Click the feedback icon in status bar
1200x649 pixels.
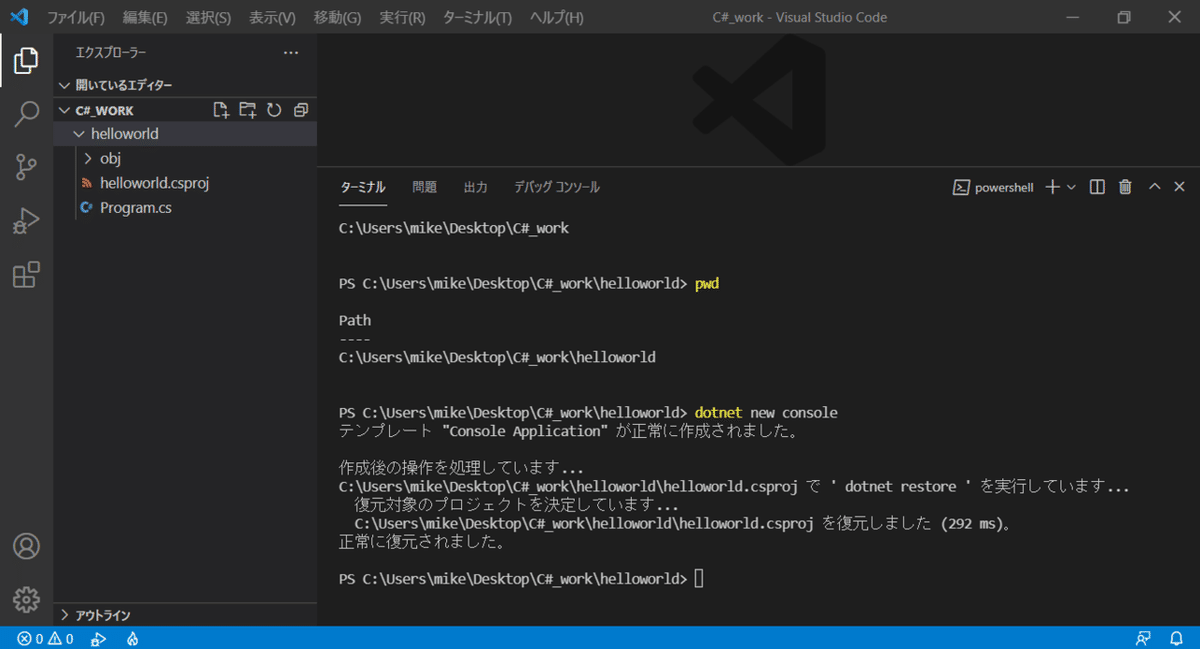(x=1143, y=638)
